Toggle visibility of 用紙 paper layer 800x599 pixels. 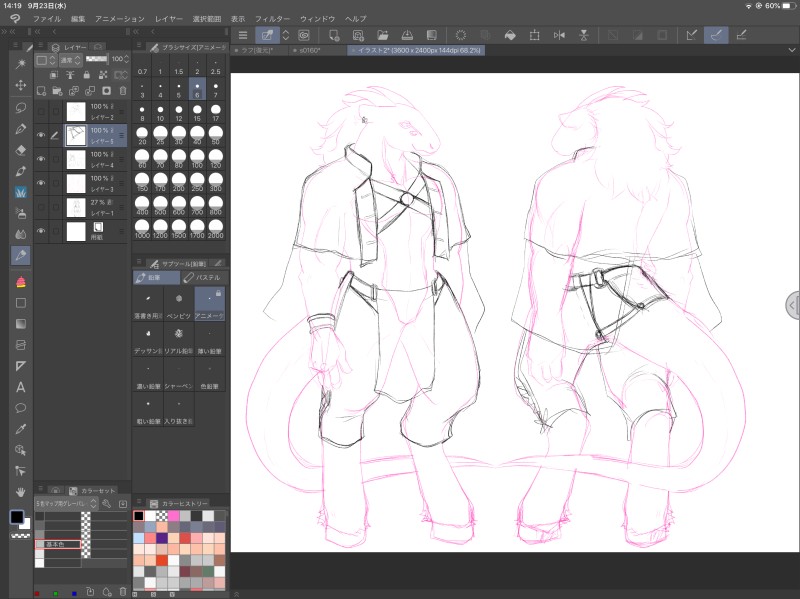(x=41, y=231)
